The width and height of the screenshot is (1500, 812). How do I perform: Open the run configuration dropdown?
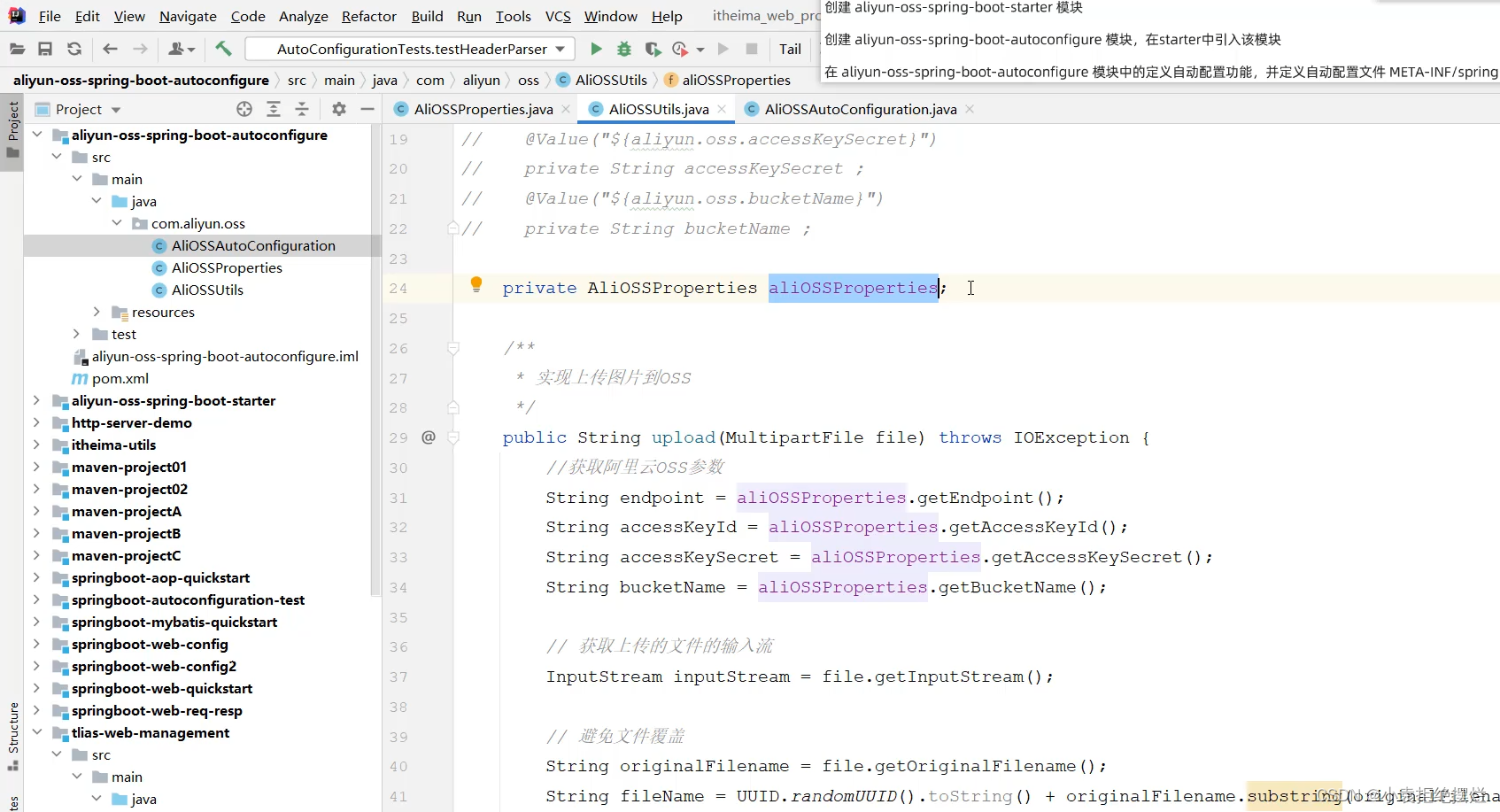point(561,49)
